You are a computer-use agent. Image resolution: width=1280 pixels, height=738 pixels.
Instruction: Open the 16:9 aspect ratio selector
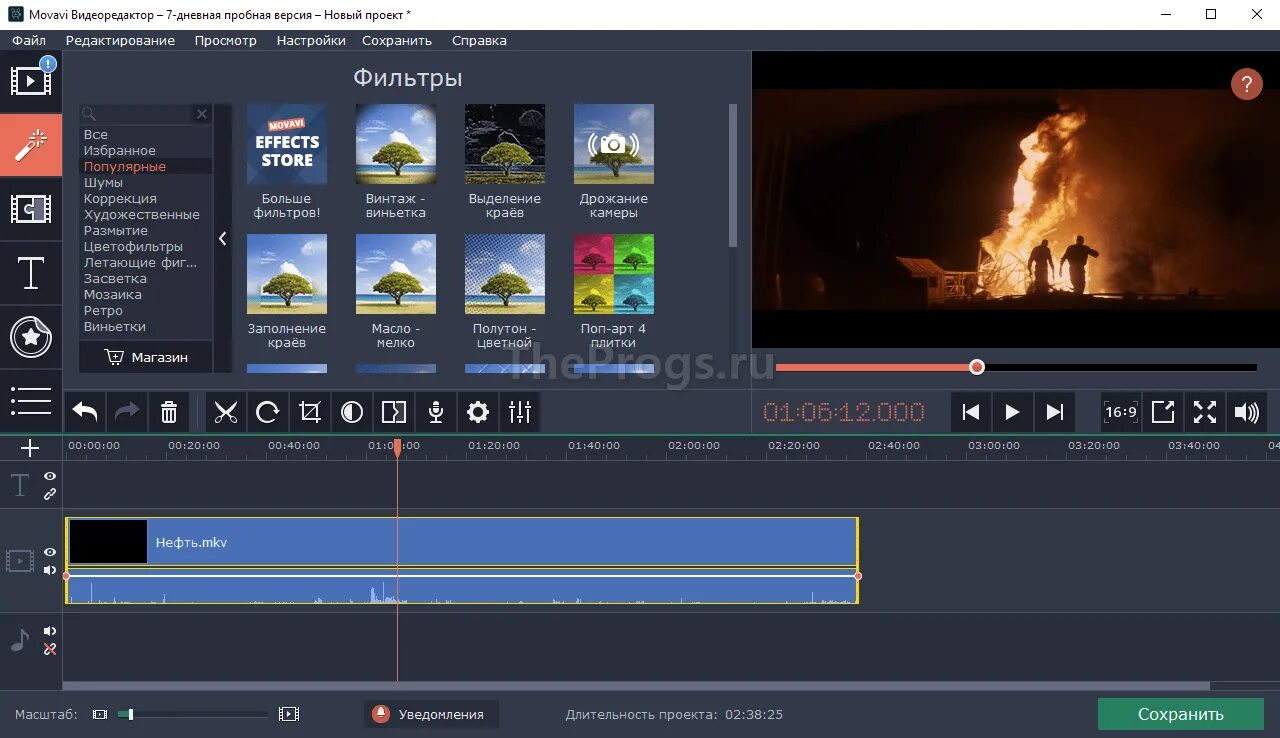(1121, 412)
